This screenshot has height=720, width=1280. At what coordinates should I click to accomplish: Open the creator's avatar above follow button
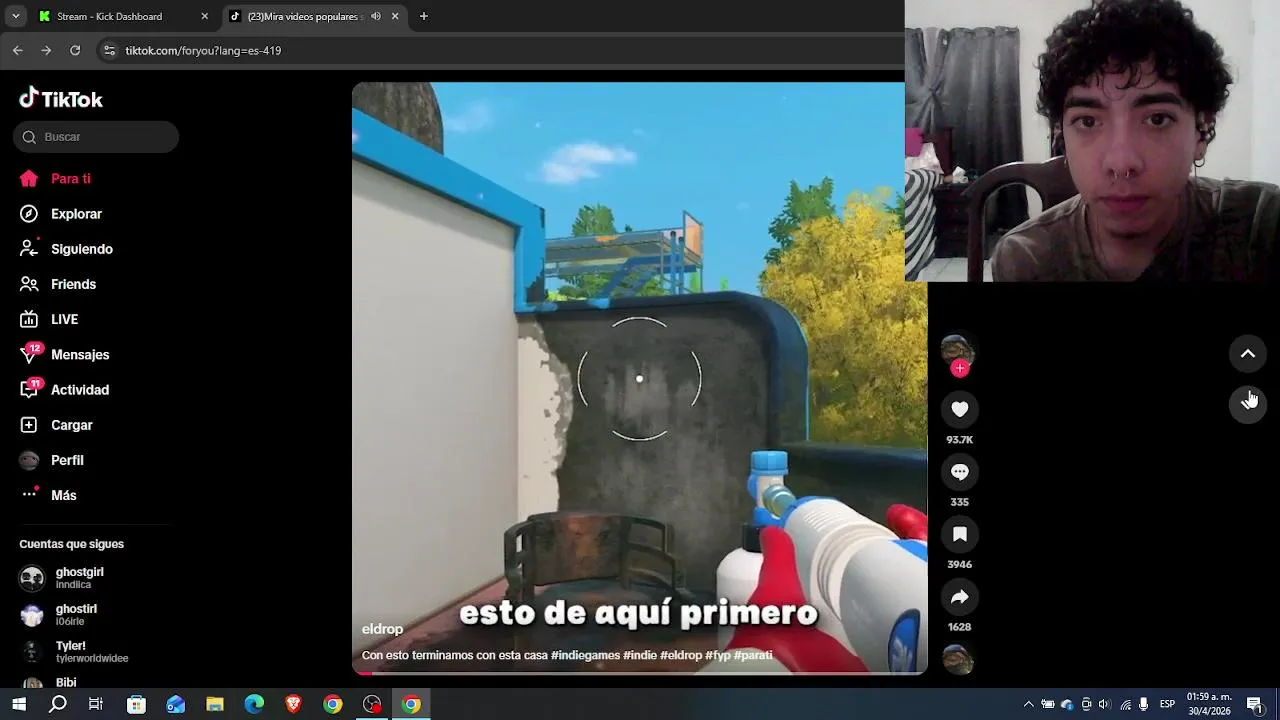[958, 349]
